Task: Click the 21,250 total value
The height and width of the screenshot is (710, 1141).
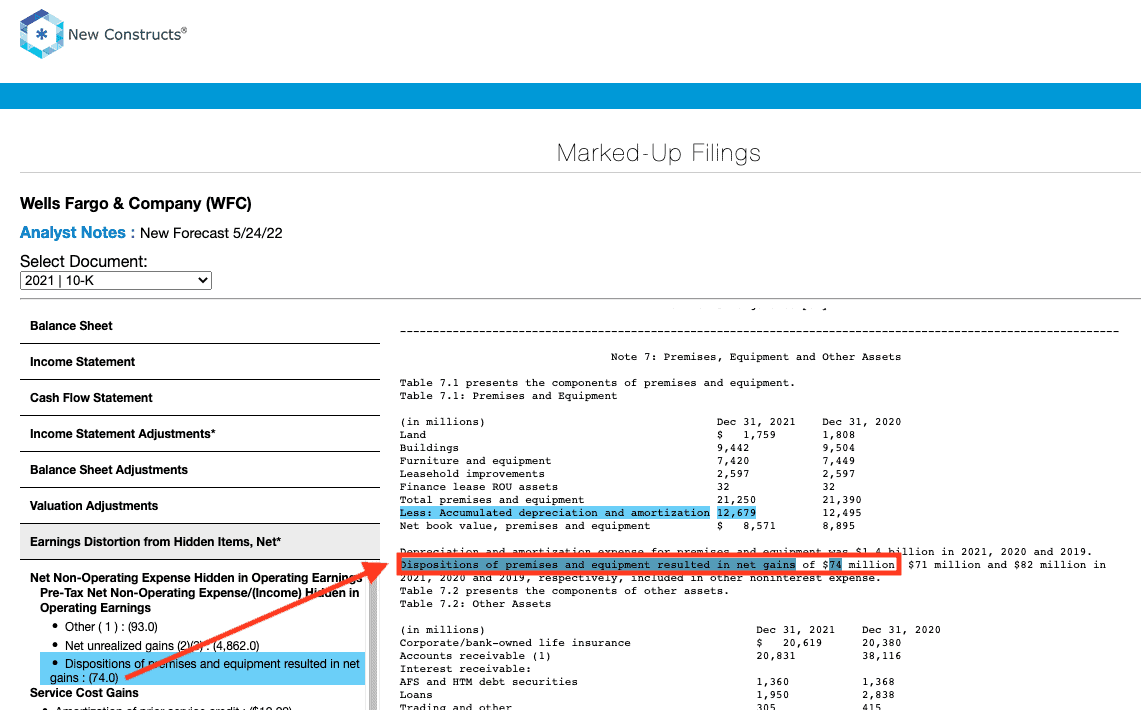Action: (x=736, y=500)
